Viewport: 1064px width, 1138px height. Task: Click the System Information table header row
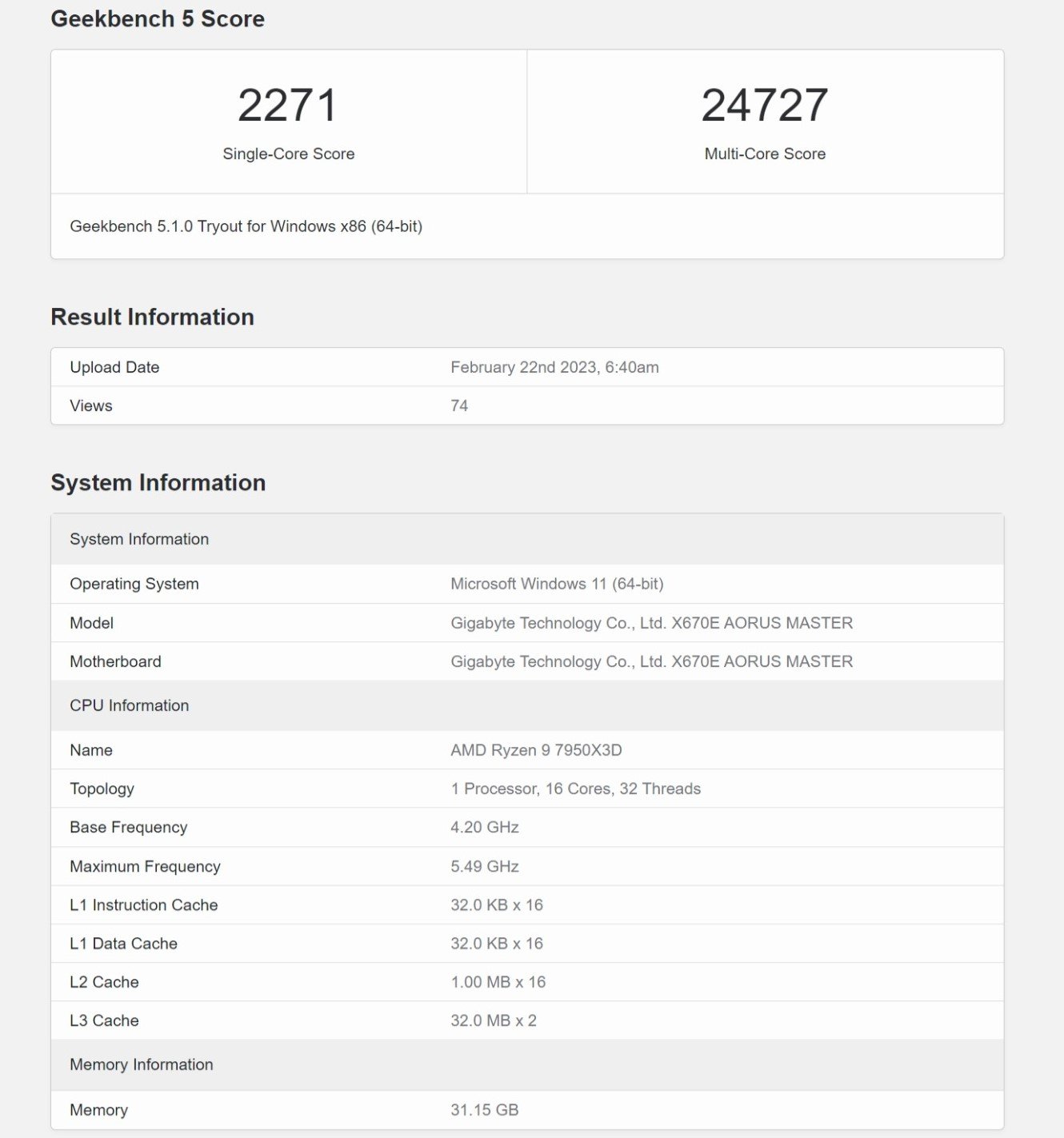(x=527, y=539)
